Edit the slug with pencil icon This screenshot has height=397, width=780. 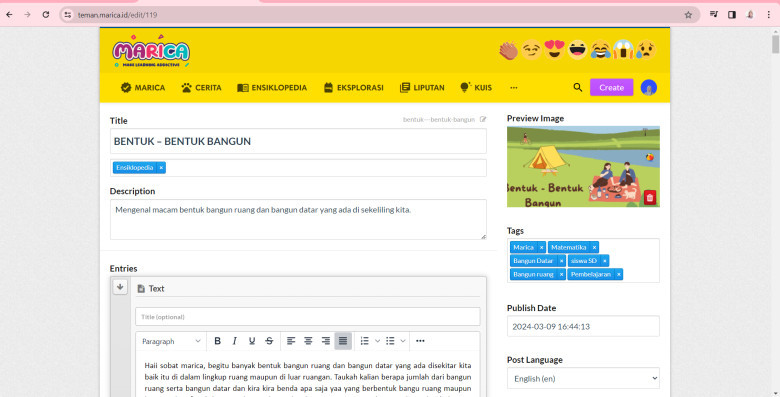coord(483,119)
